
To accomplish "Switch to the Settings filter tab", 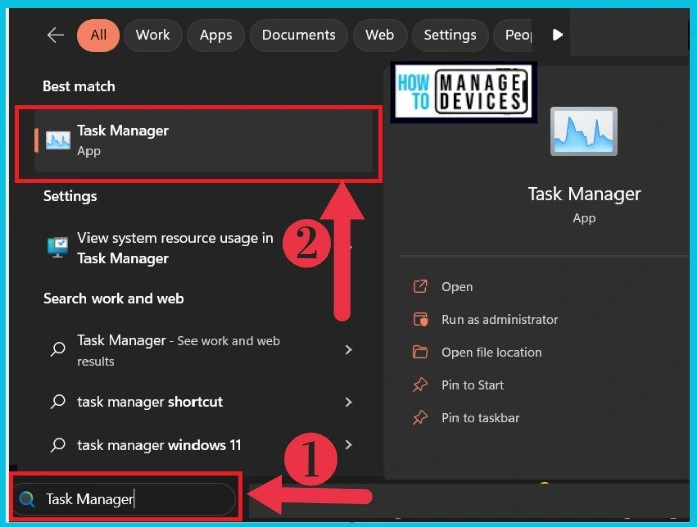I will (x=450, y=35).
